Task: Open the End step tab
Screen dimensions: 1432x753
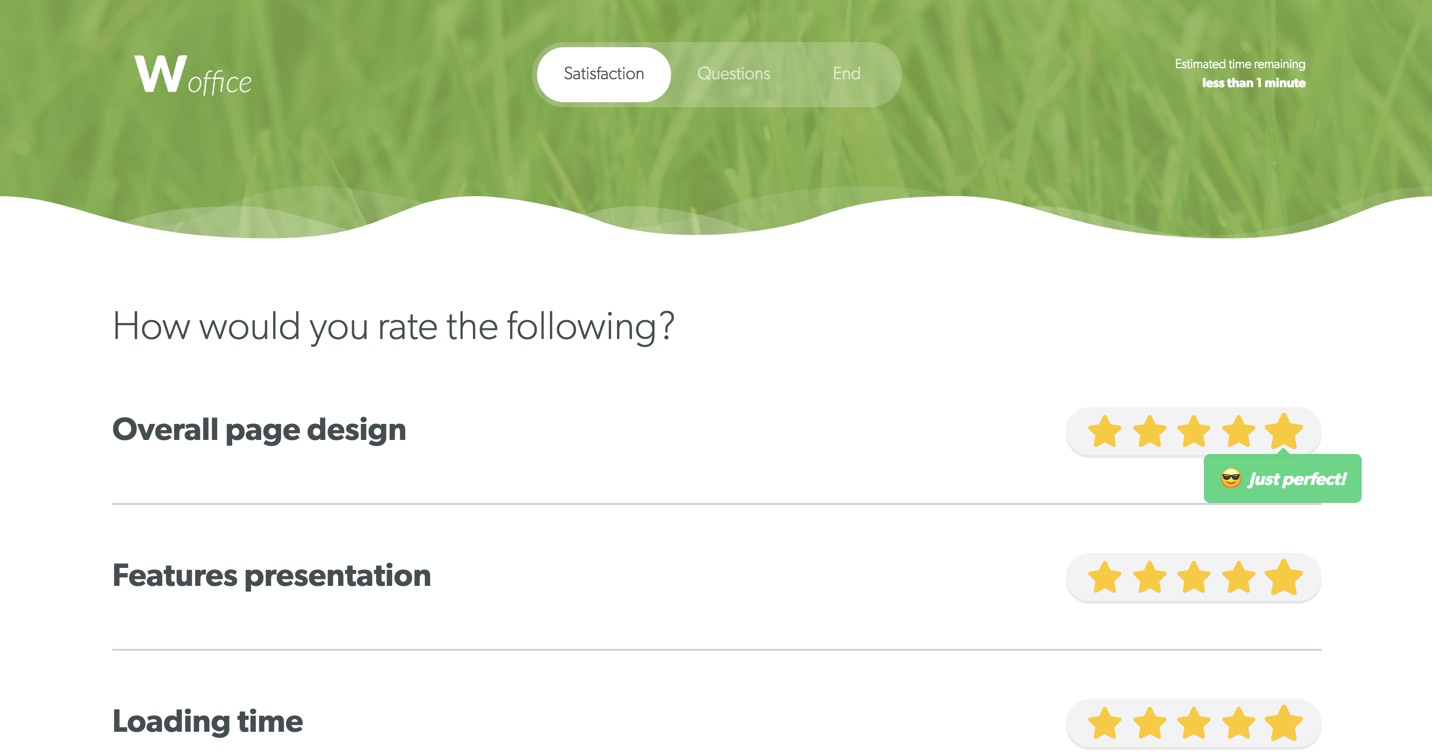Action: click(x=846, y=74)
